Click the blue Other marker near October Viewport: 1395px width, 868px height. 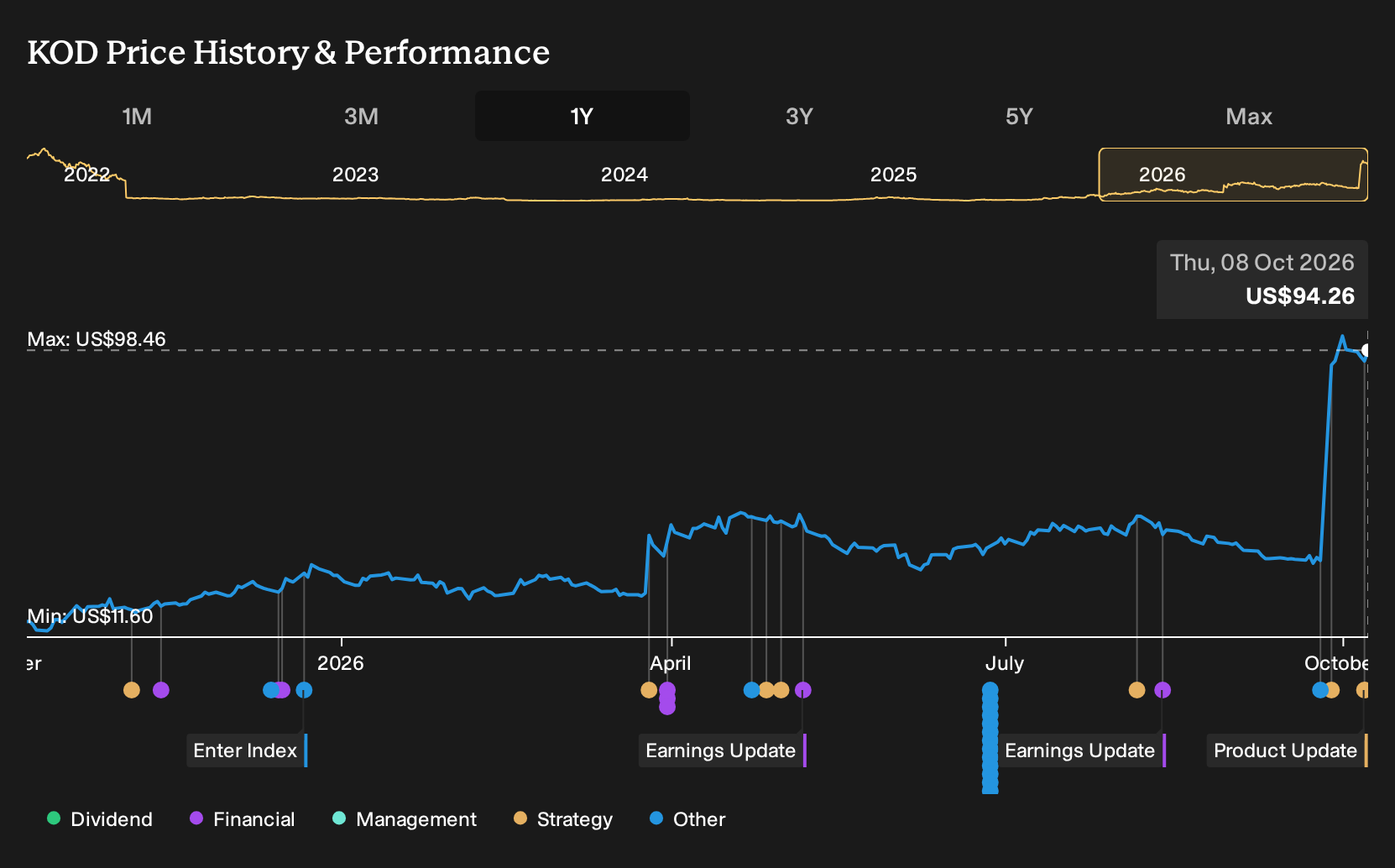pos(1320,690)
